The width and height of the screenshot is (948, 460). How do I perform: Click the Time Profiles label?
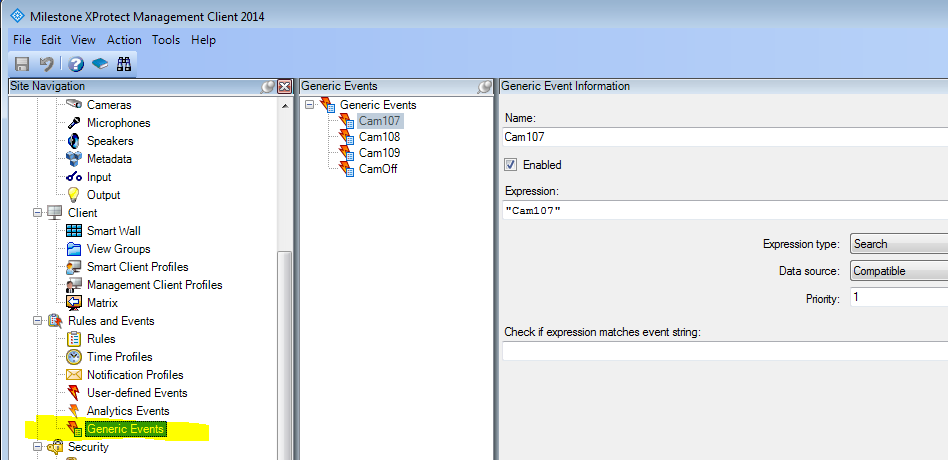click(120, 357)
